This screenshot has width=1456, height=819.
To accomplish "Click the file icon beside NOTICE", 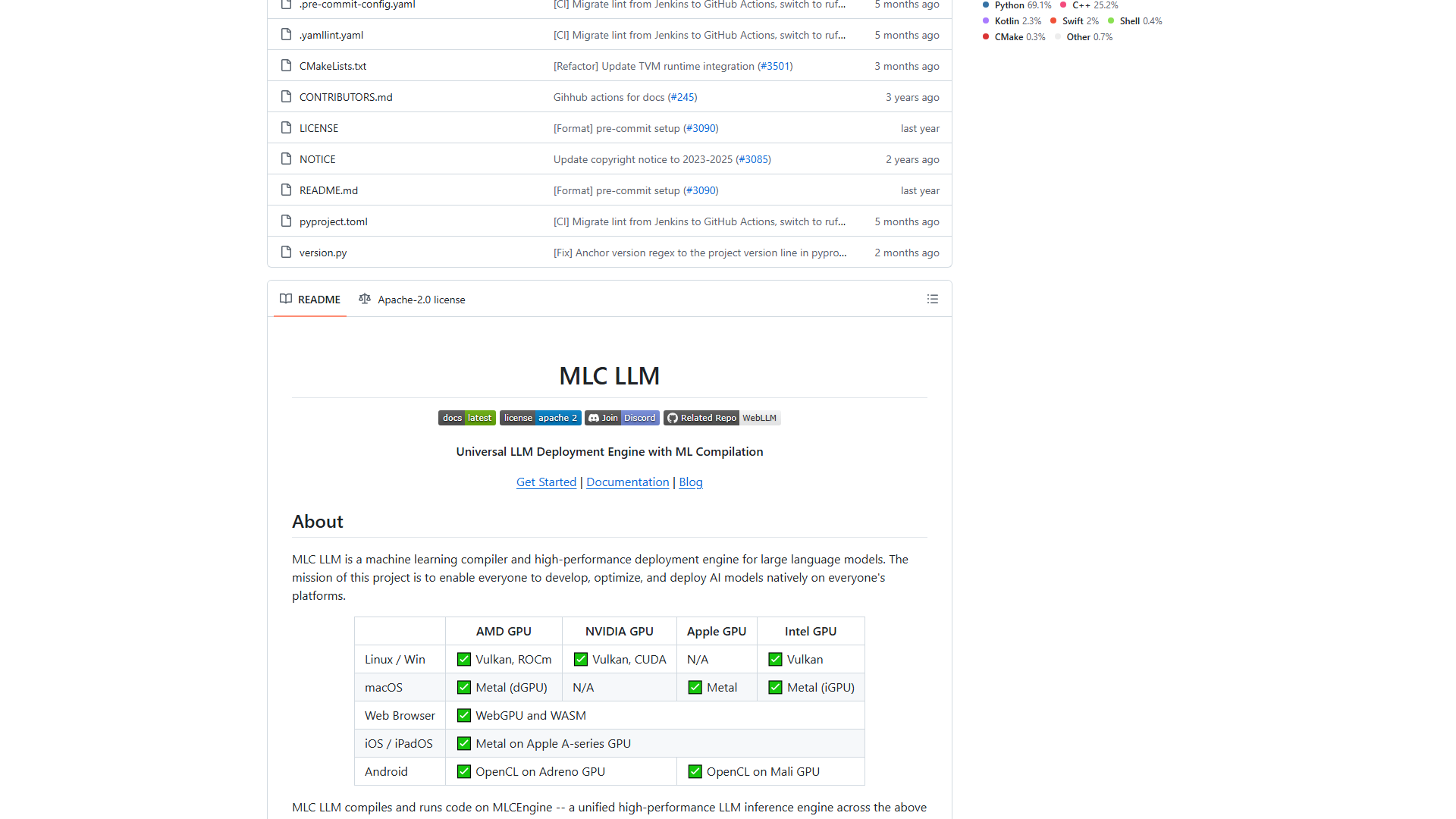I will click(286, 158).
